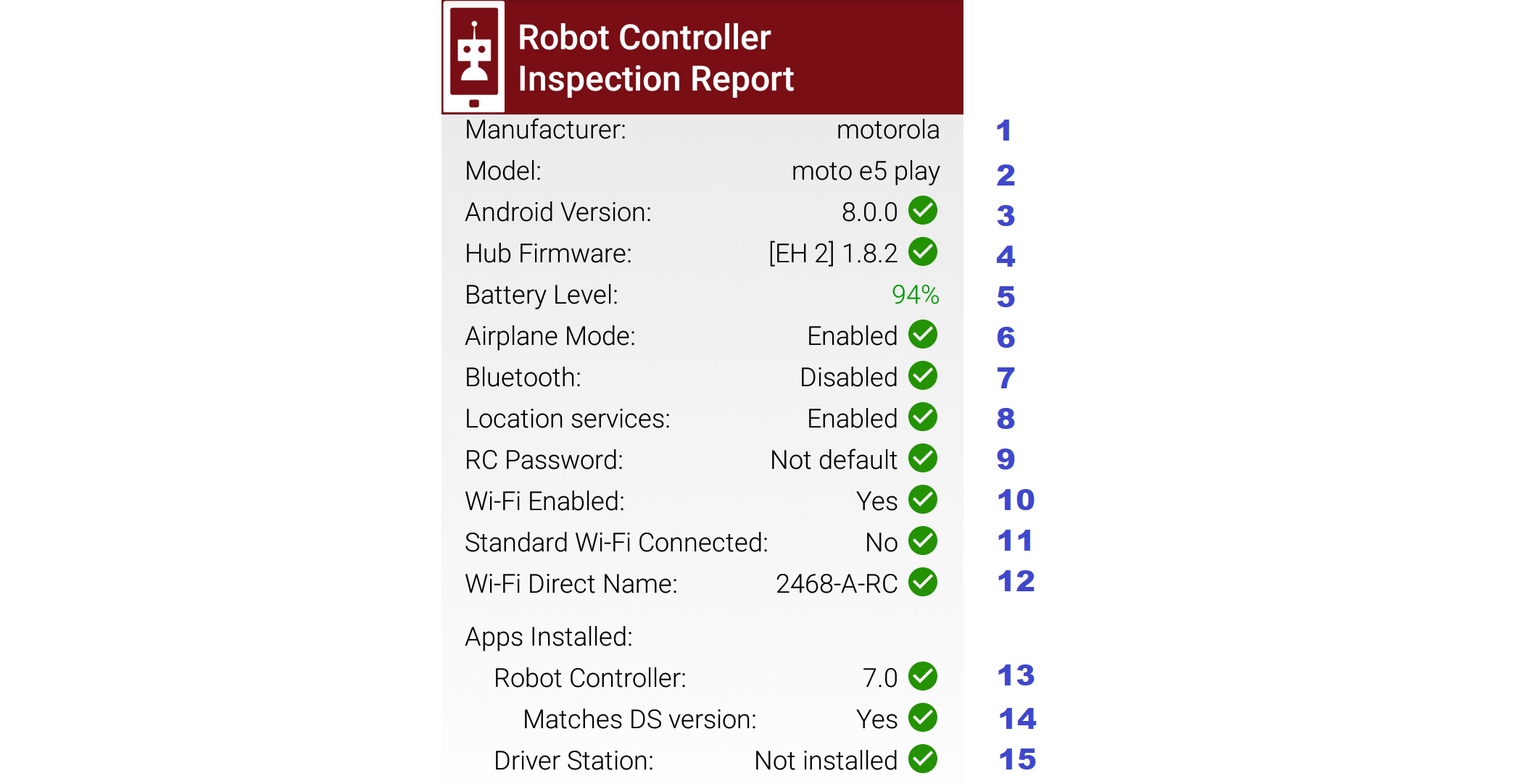Click the Hub Firmware green checkmark
The height and width of the screenshot is (784, 1513).
923,252
